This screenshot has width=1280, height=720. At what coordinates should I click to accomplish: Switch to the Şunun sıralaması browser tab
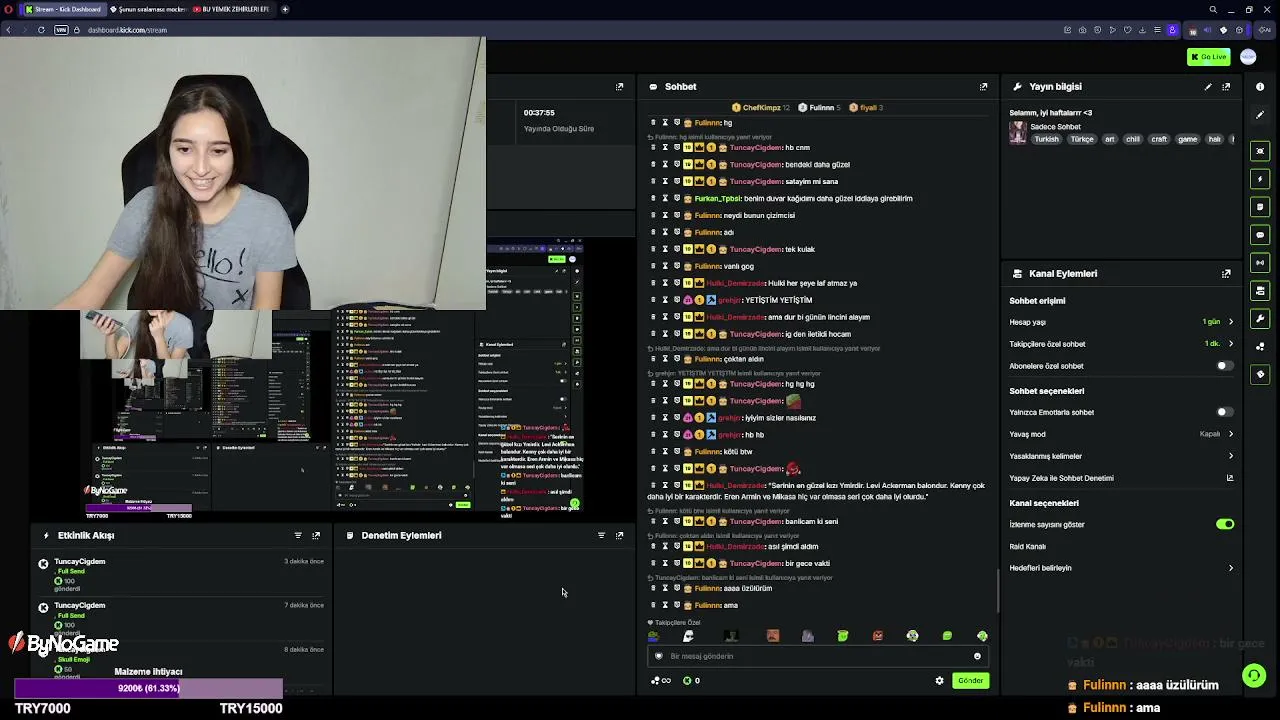point(149,9)
